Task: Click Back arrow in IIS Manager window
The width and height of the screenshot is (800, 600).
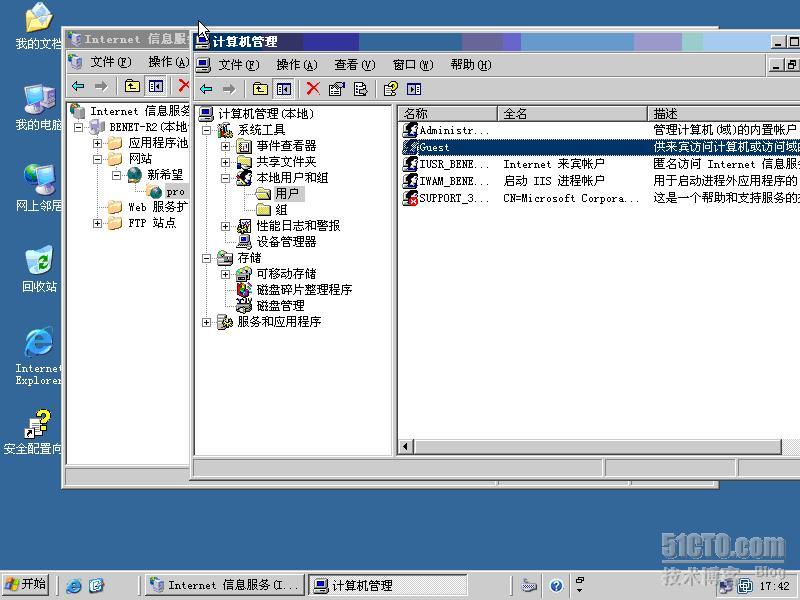Action: [x=78, y=86]
